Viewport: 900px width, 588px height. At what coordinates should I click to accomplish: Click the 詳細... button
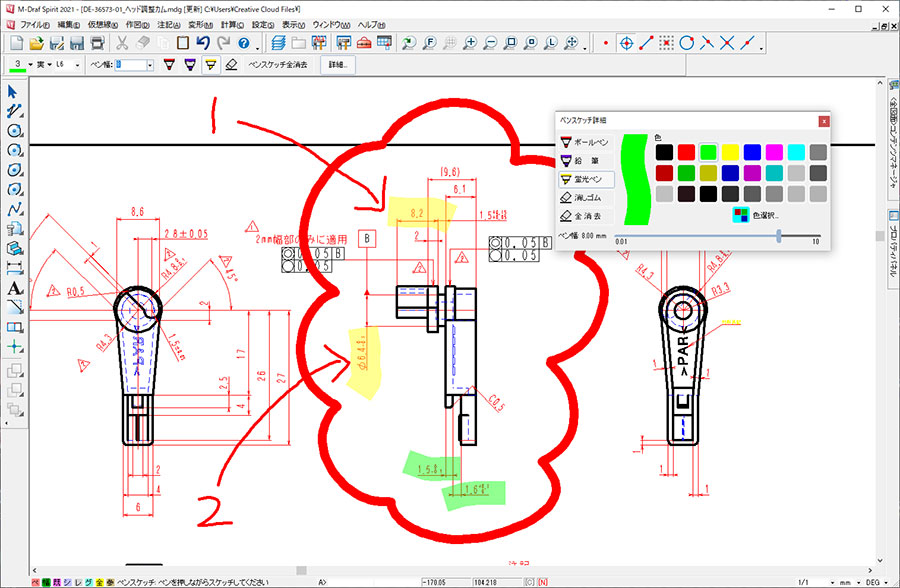(340, 65)
